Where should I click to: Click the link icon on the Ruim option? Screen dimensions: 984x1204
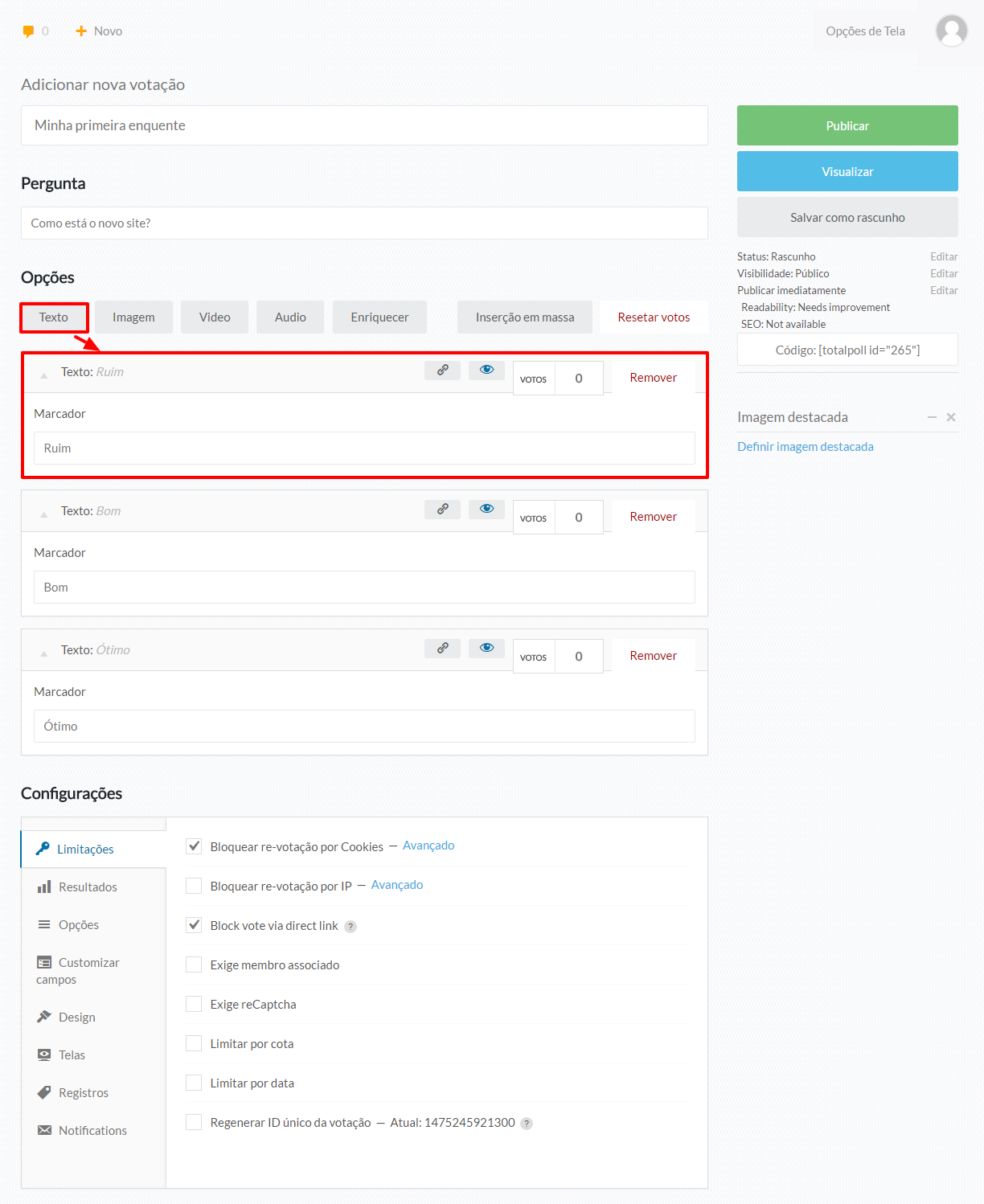(x=442, y=371)
